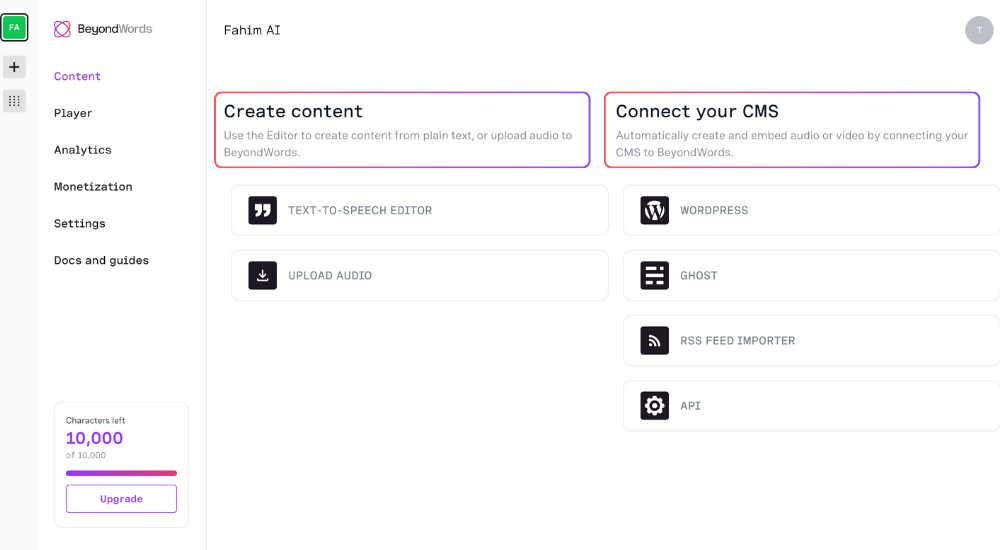Click the API gear icon
This screenshot has width=1000, height=550.
tap(654, 405)
